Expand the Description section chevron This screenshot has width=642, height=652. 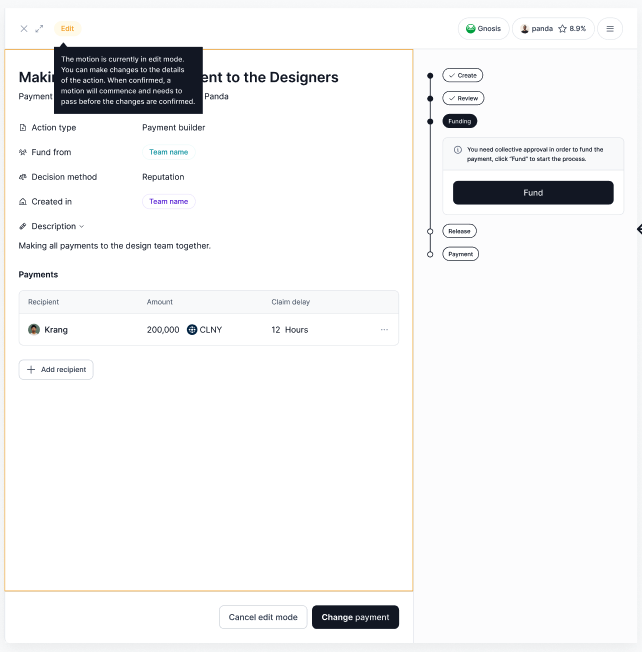[82, 227]
